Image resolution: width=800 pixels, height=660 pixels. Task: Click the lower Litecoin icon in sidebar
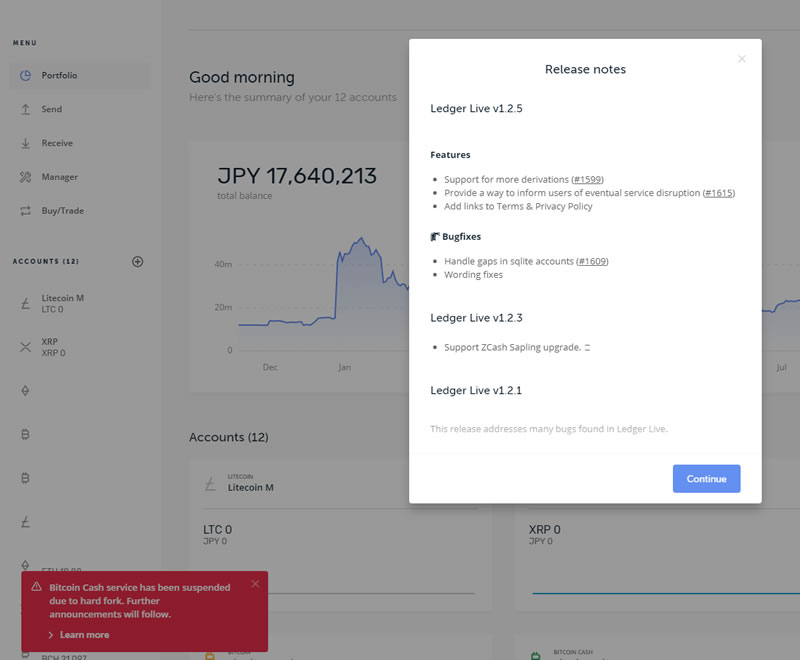point(26,522)
